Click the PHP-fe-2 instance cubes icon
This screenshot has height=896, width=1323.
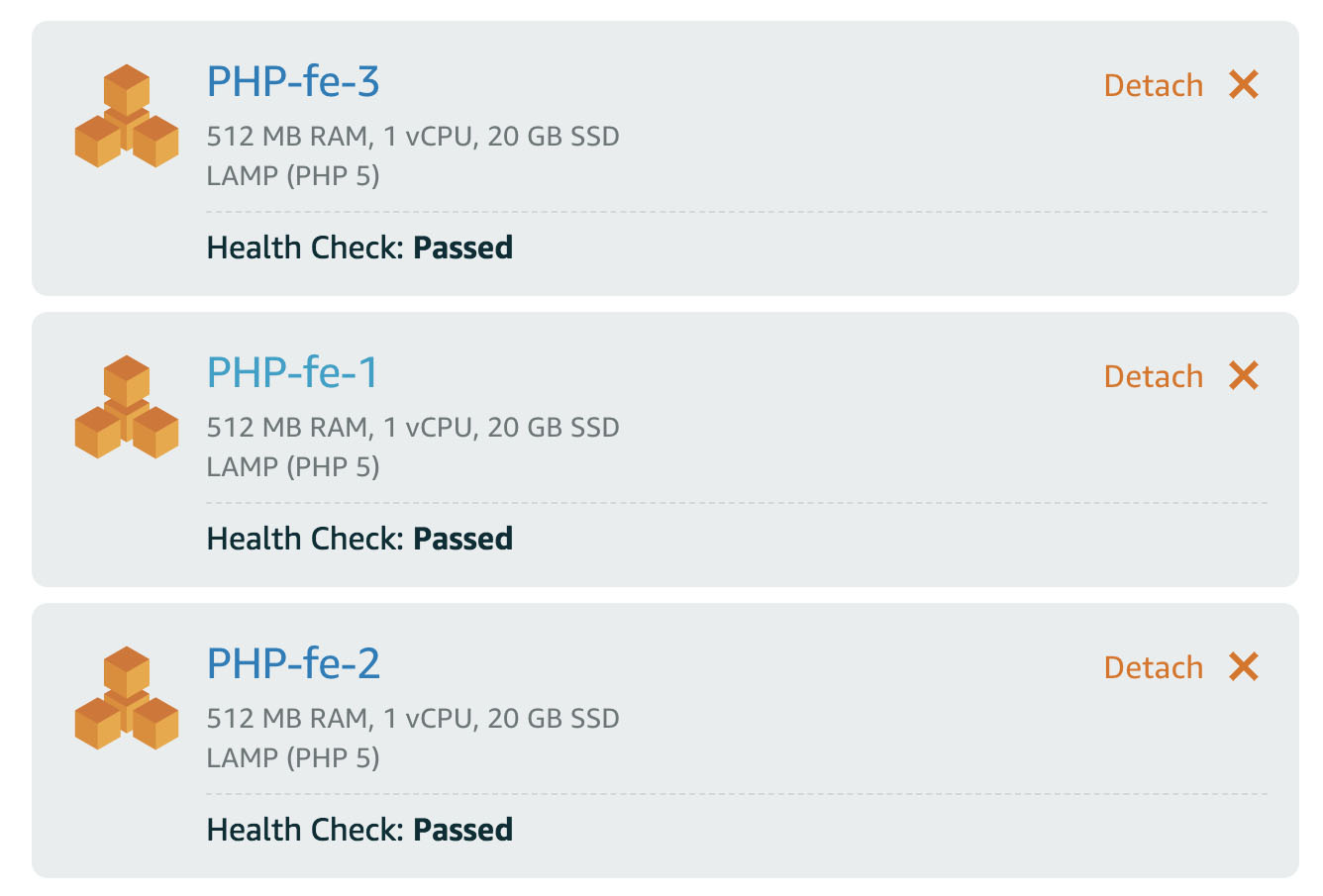(127, 698)
